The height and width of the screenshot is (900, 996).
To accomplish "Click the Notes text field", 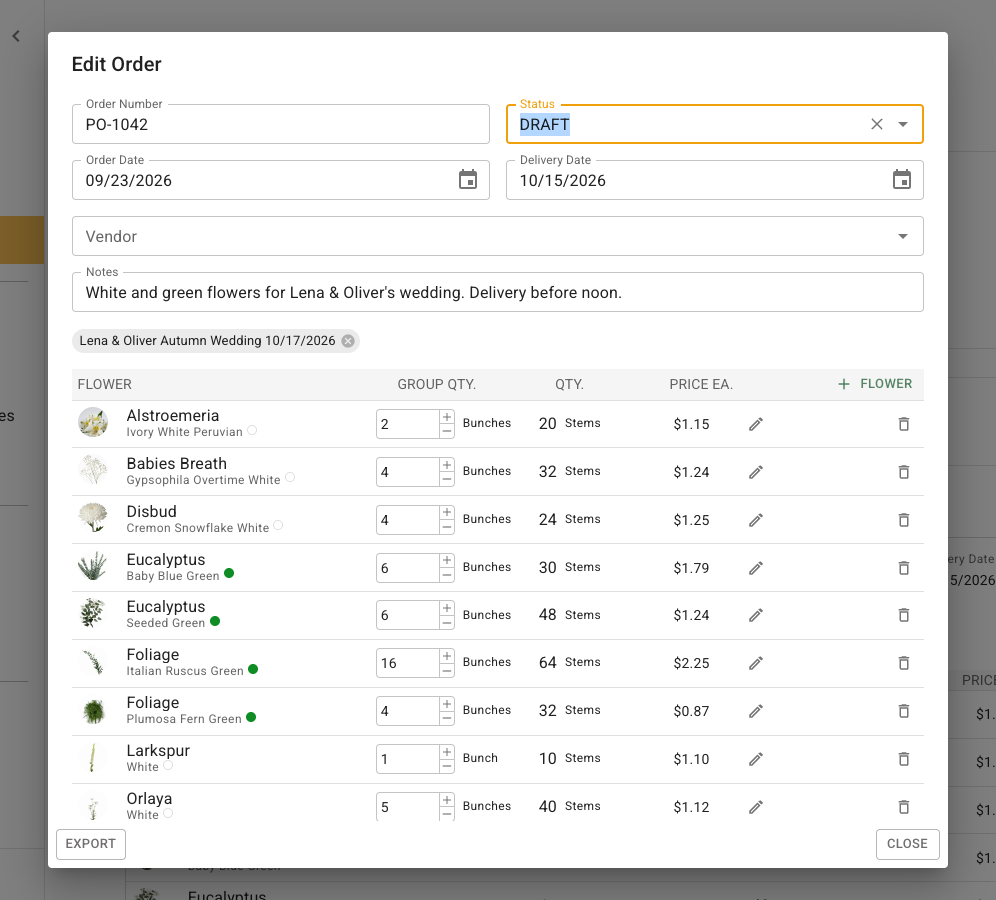I will point(498,292).
